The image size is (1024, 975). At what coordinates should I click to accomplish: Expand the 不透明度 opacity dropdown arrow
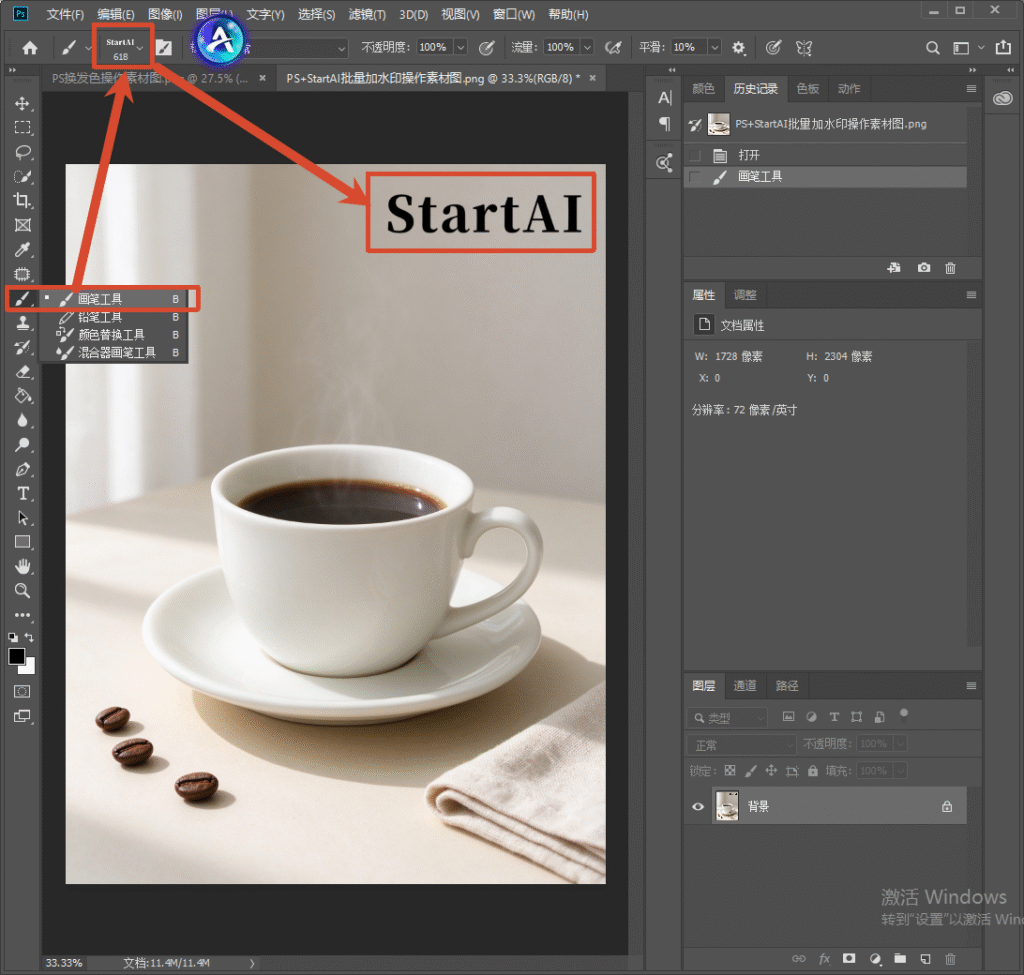460,48
